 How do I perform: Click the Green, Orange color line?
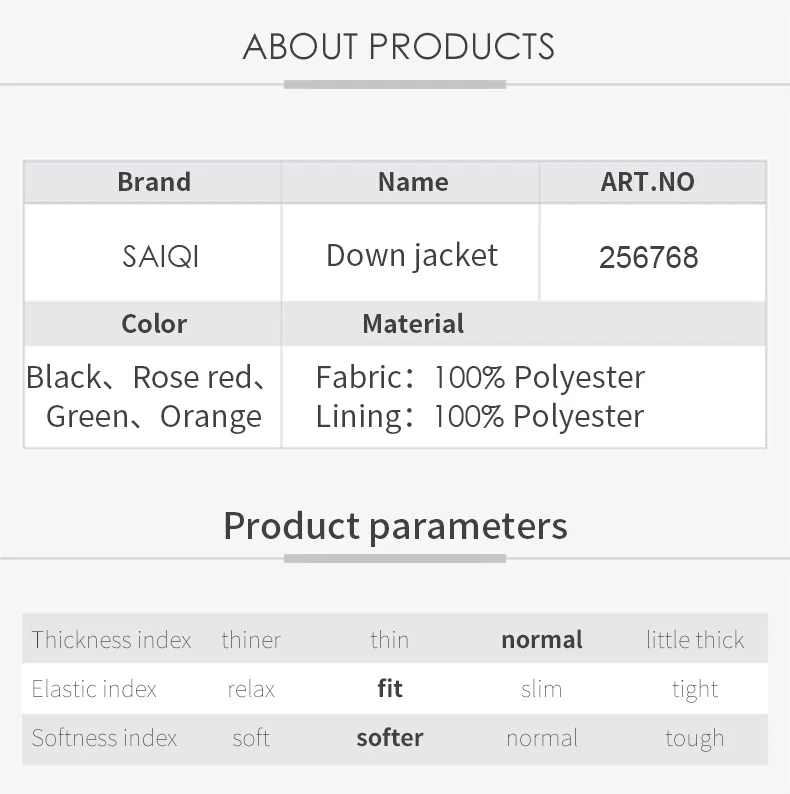pyautogui.click(x=153, y=416)
